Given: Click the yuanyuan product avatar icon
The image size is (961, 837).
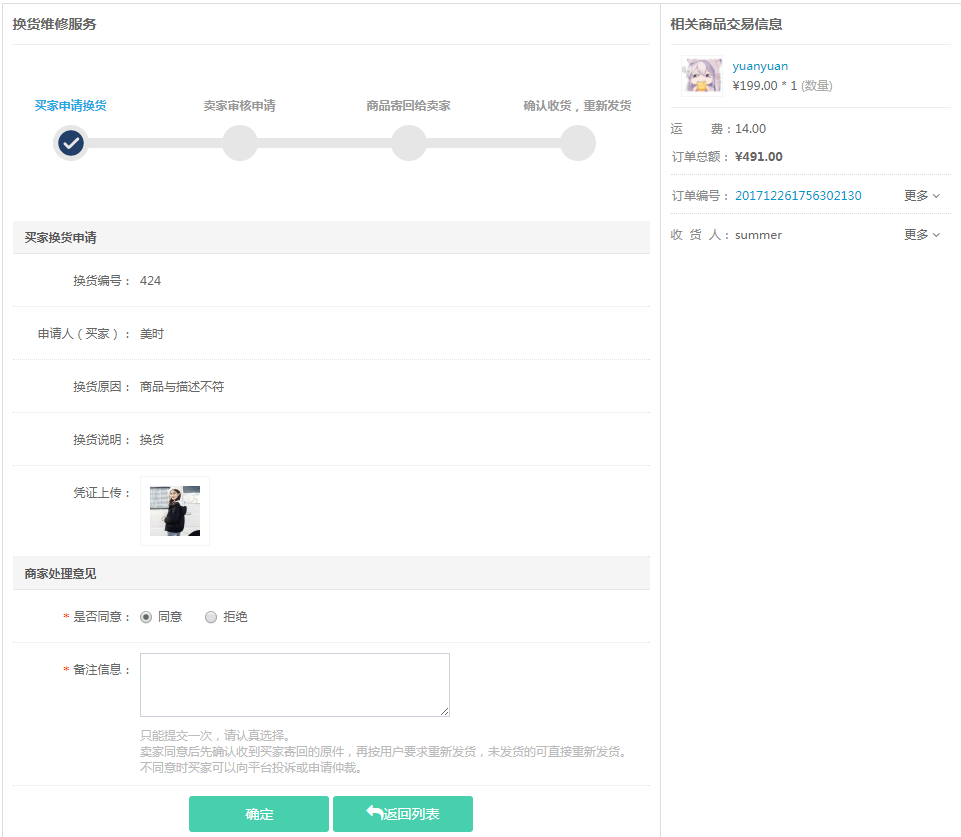Looking at the screenshot, I should [703, 75].
